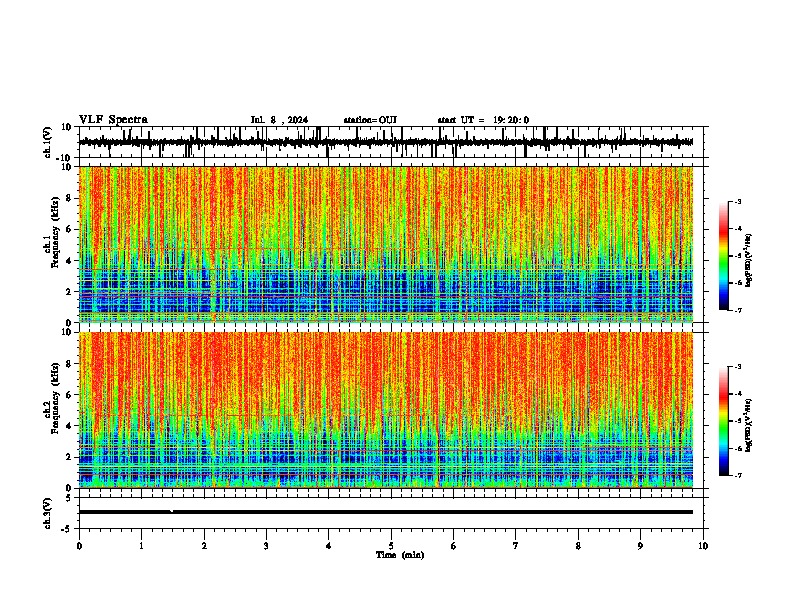Click the time axis tick label "3"
The image size is (792, 612).
(266, 546)
